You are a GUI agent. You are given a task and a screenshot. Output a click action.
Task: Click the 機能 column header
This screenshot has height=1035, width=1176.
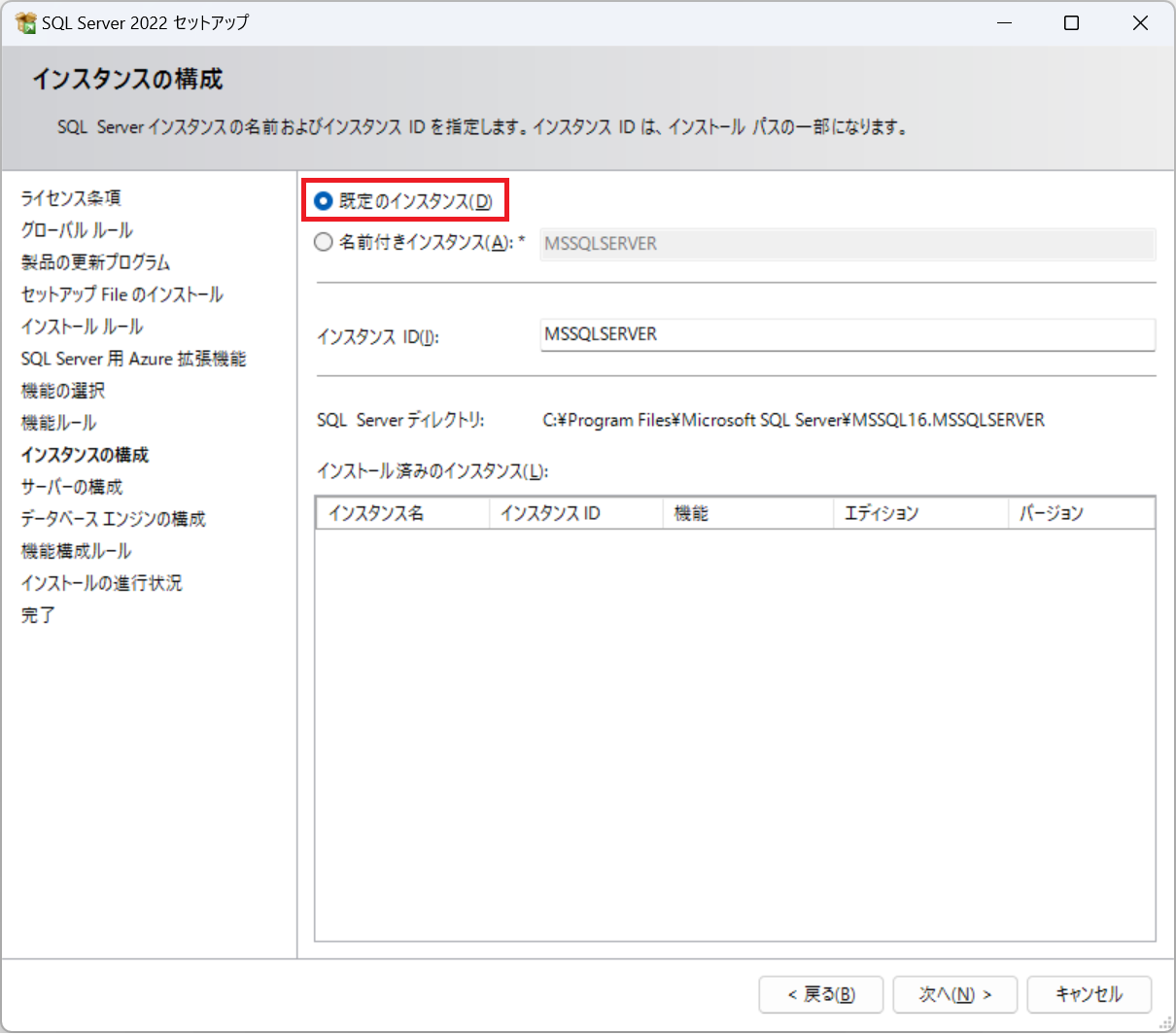coord(747,513)
